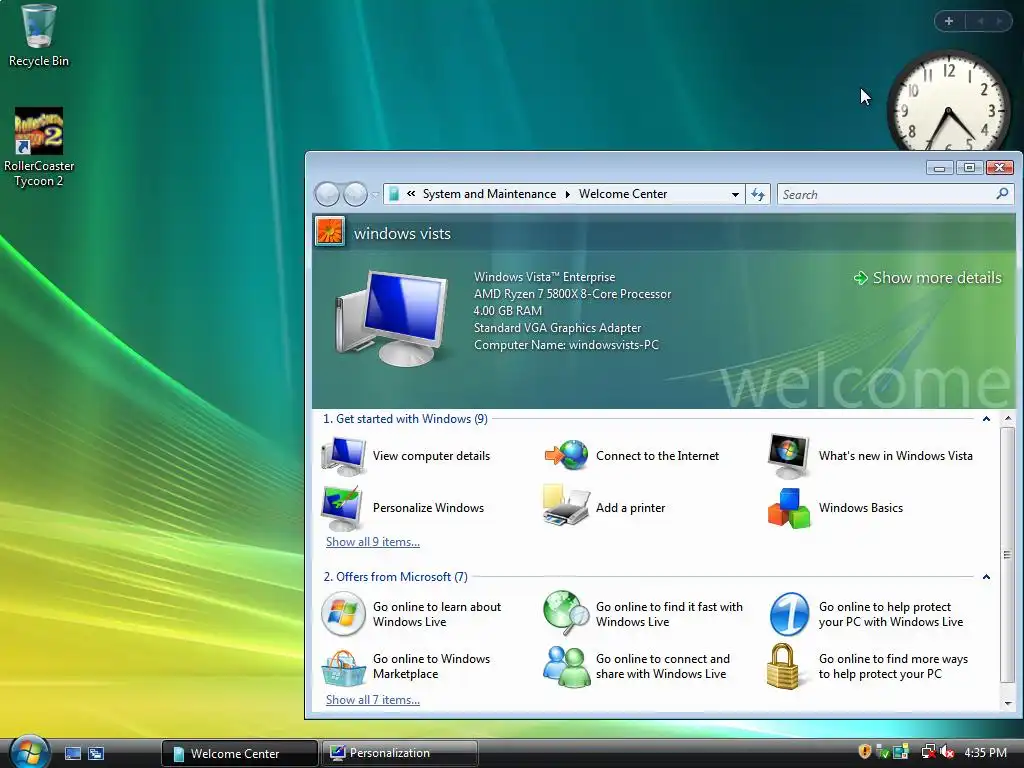Viewport: 1024px width, 768px height.
Task: Select What's new in Windows Vista item
Action: point(871,456)
